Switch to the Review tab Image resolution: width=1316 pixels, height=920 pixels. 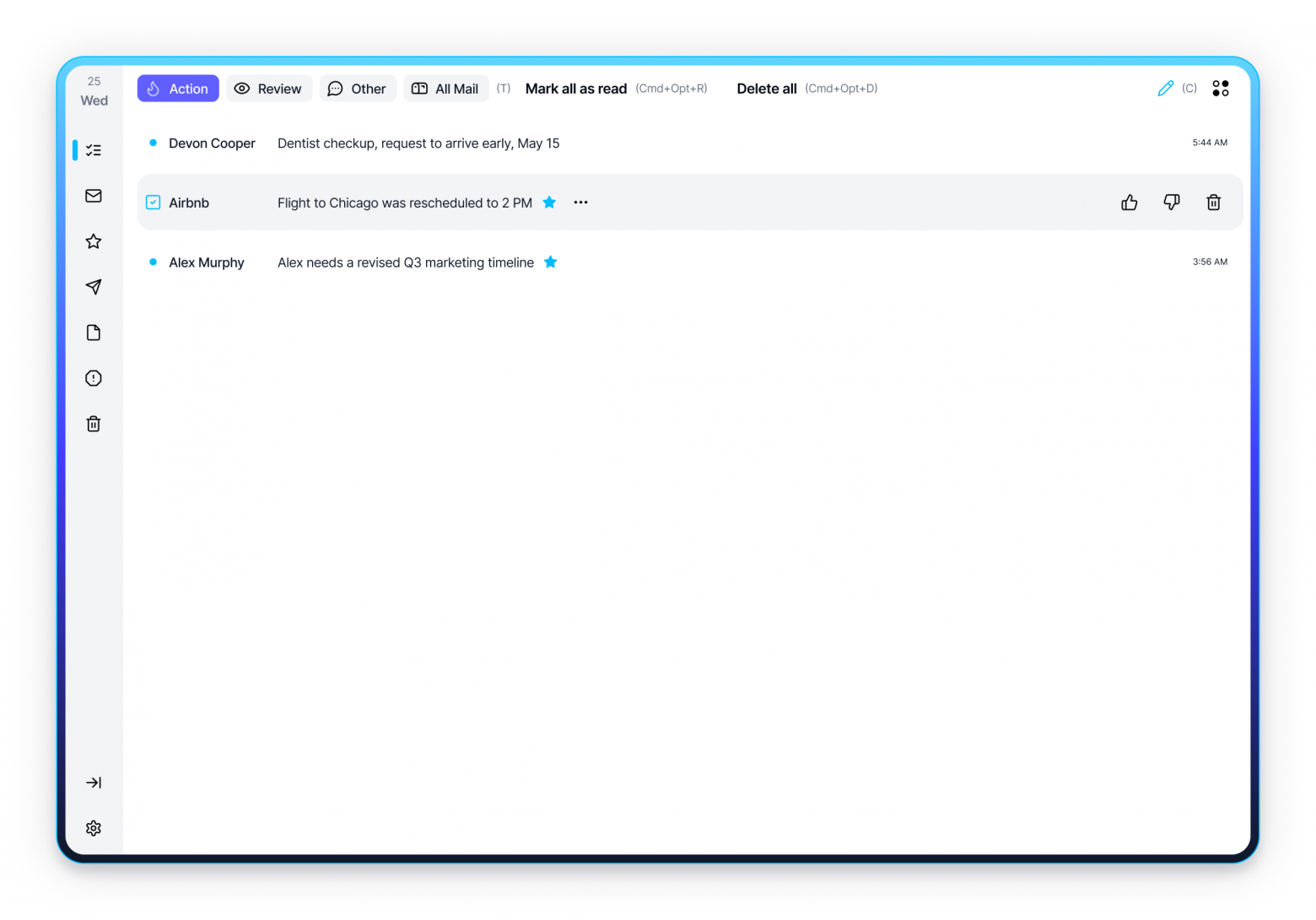[x=269, y=89]
